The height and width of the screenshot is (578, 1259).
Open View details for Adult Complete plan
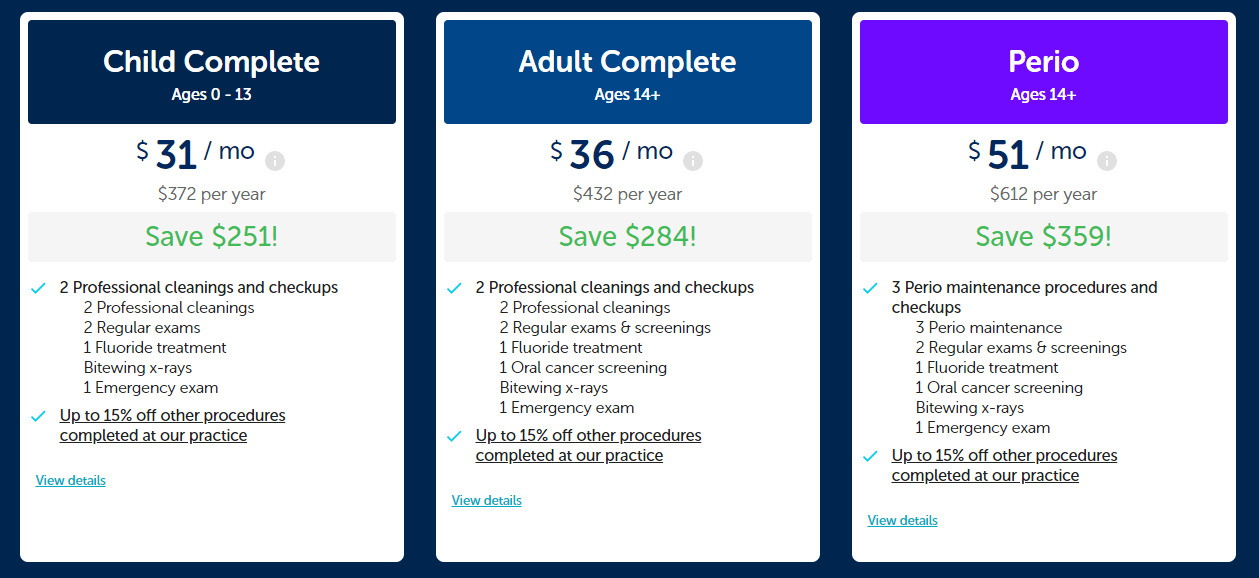click(x=487, y=501)
